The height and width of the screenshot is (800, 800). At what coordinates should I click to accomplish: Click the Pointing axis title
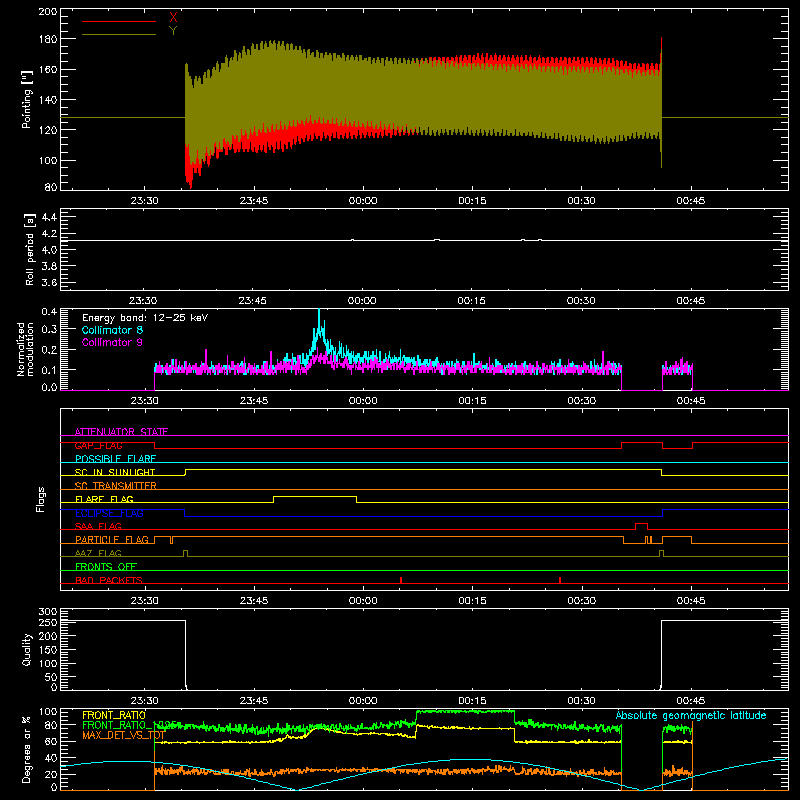27,99
